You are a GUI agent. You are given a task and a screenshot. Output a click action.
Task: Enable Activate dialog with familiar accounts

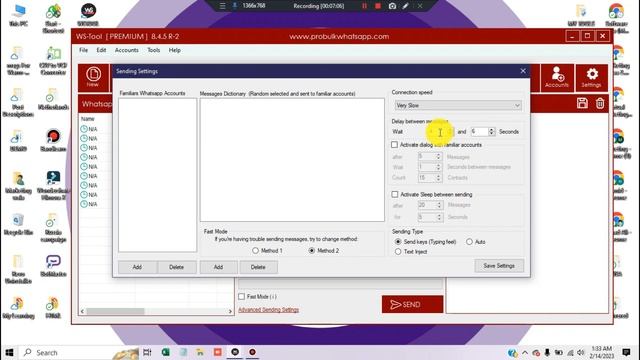pyautogui.click(x=395, y=145)
